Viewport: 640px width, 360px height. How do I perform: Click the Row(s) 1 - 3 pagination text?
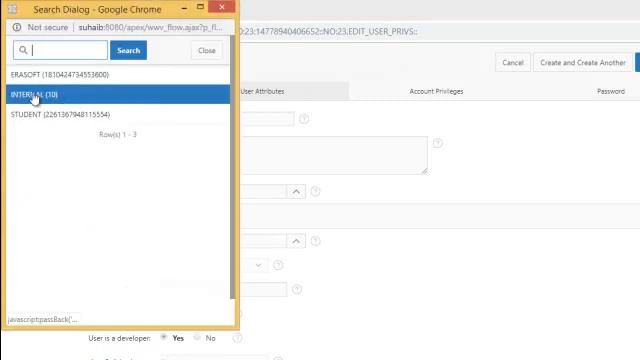coord(118,134)
